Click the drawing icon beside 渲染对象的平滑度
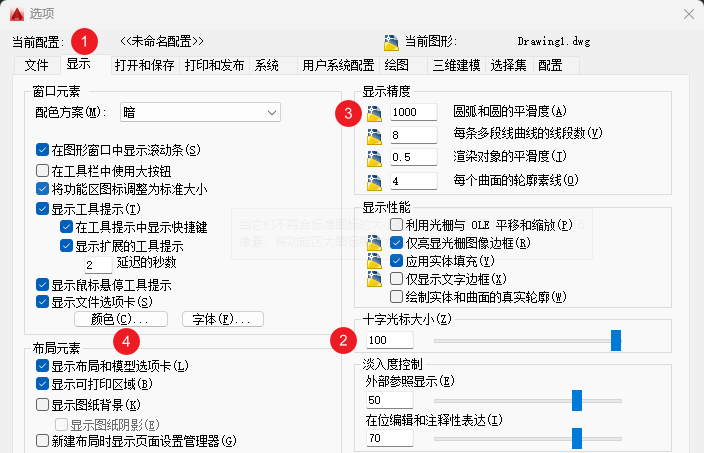 375,158
